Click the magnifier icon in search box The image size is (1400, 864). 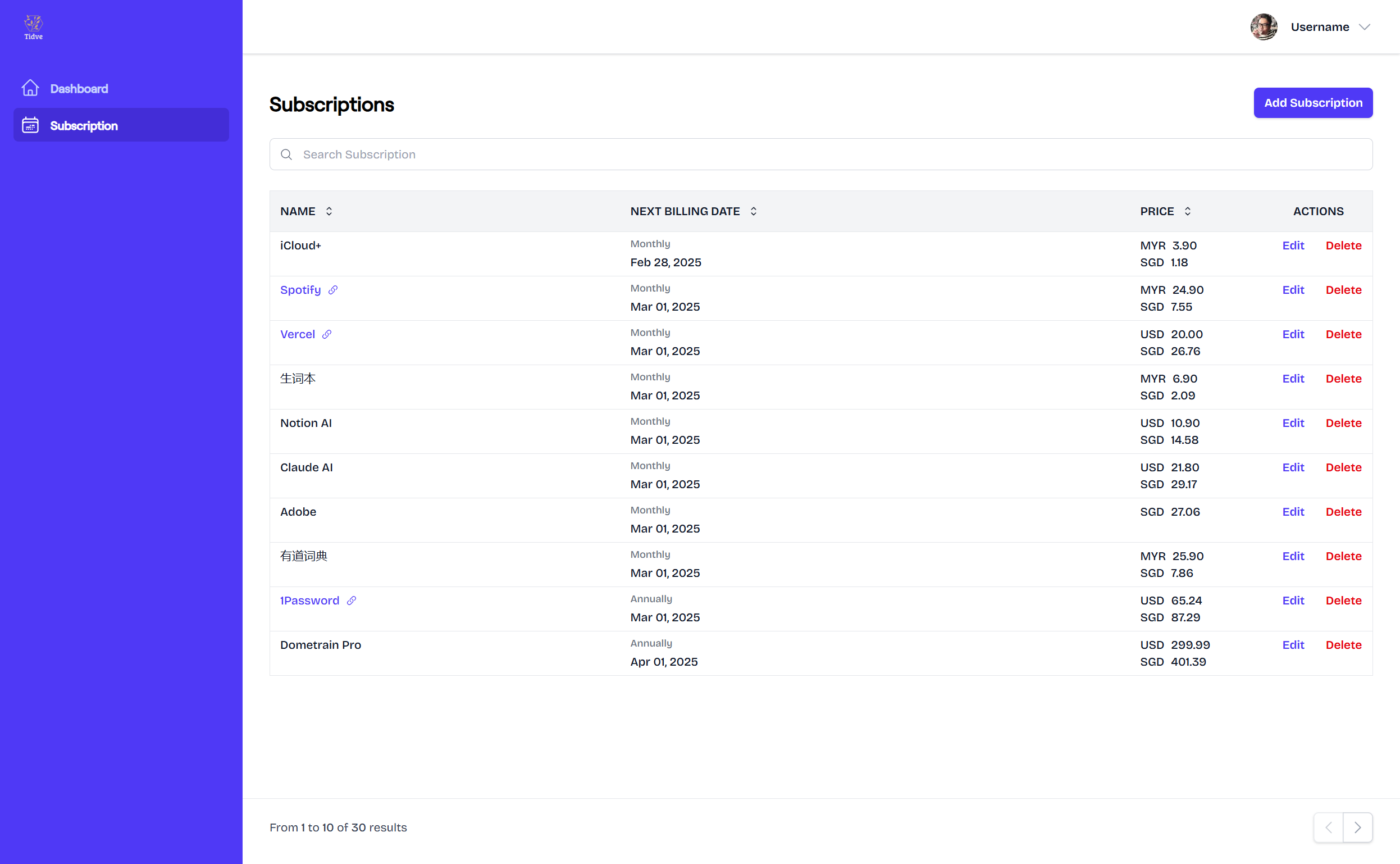[x=287, y=154]
